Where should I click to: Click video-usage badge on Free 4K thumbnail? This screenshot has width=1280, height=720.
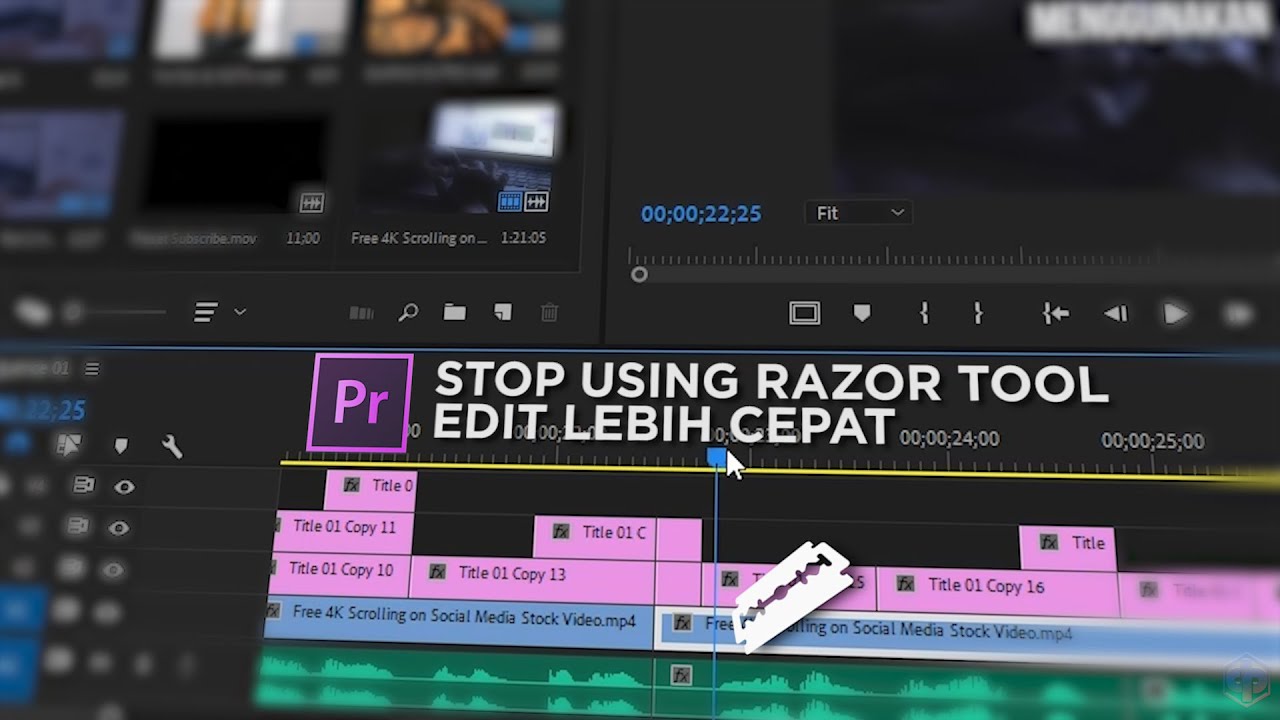pyautogui.click(x=510, y=202)
